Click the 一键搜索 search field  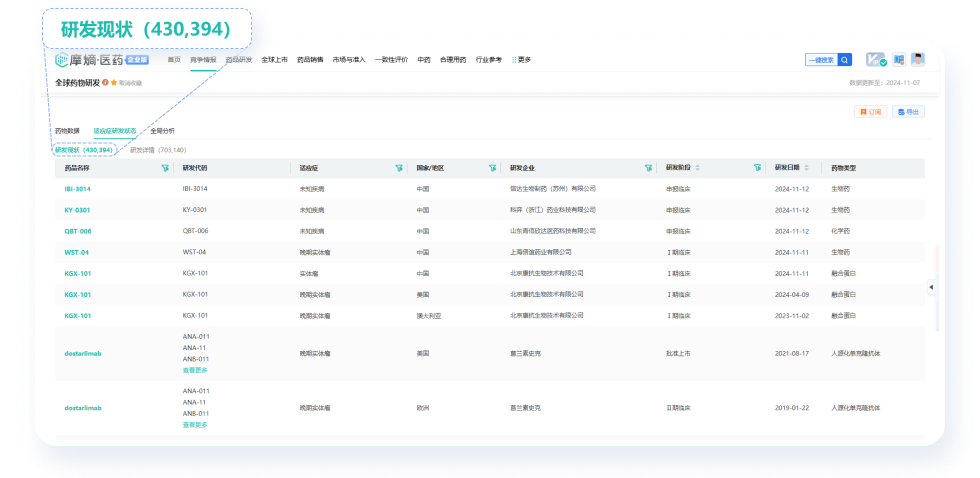[821, 60]
